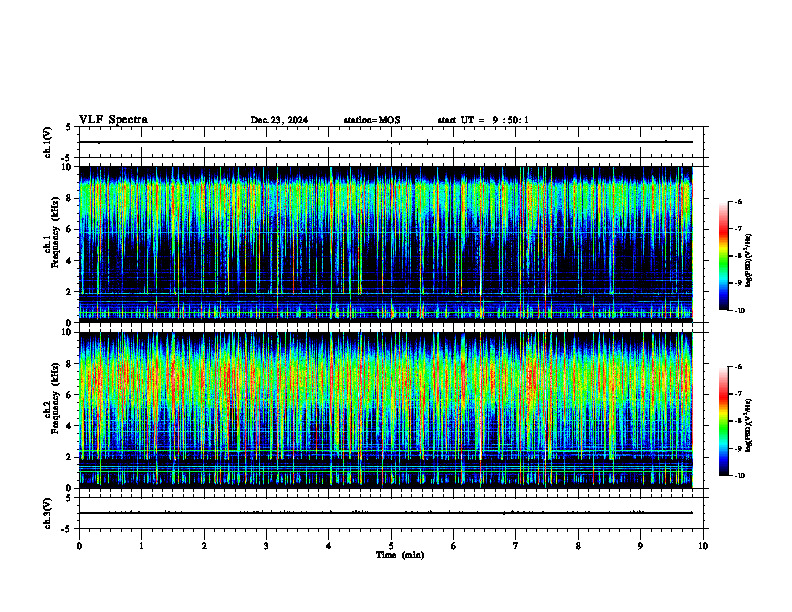Click the 'Time (min)' x-axis label
792x612 pixels.
click(400, 555)
